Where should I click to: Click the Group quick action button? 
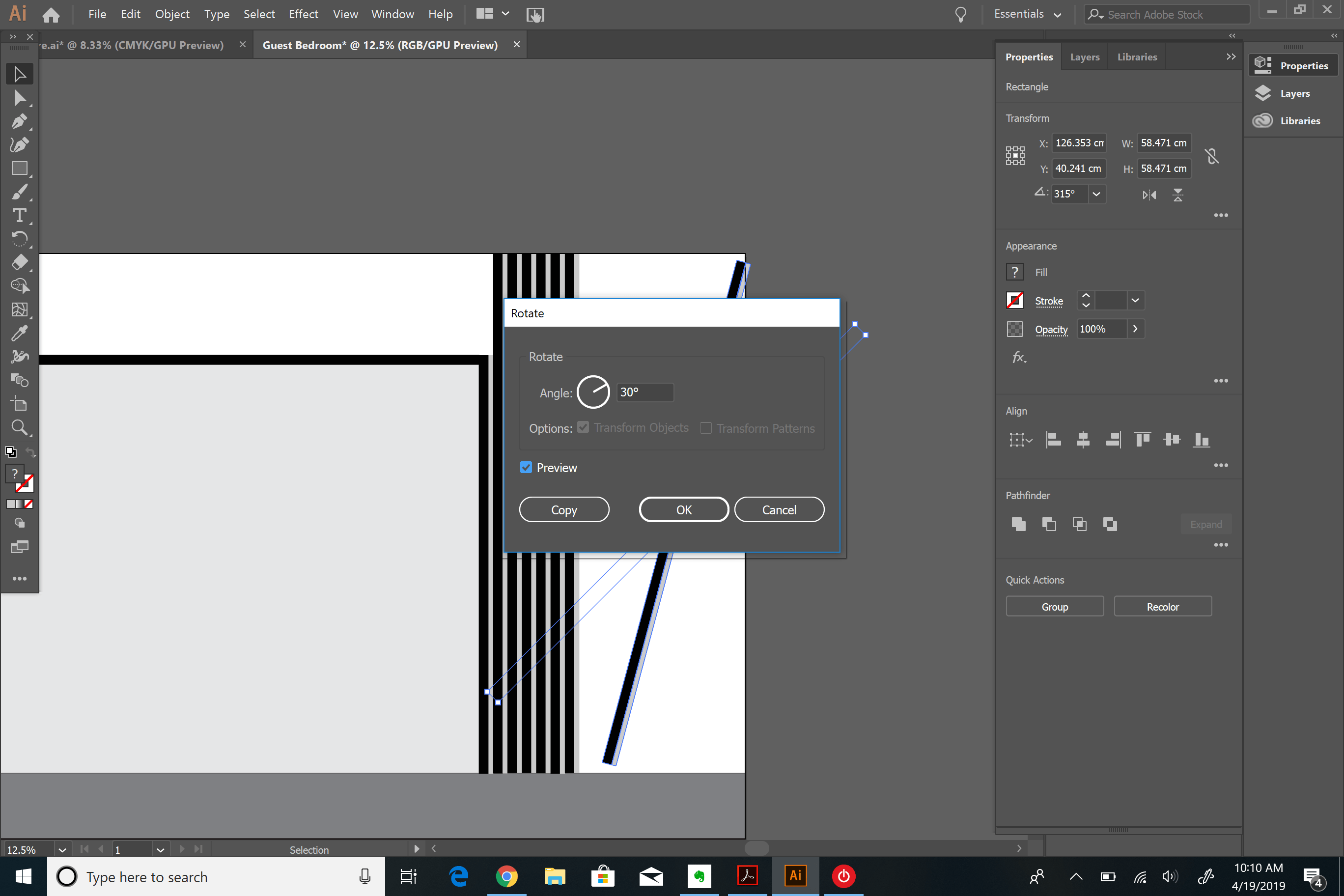1054,606
